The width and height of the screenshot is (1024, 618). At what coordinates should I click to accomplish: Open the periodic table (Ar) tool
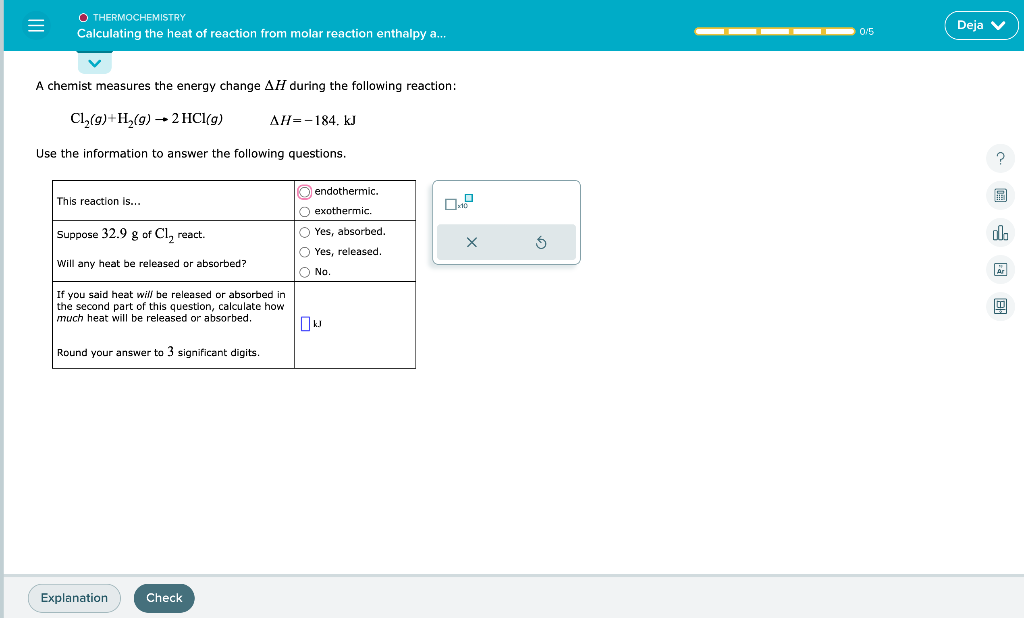point(1000,269)
